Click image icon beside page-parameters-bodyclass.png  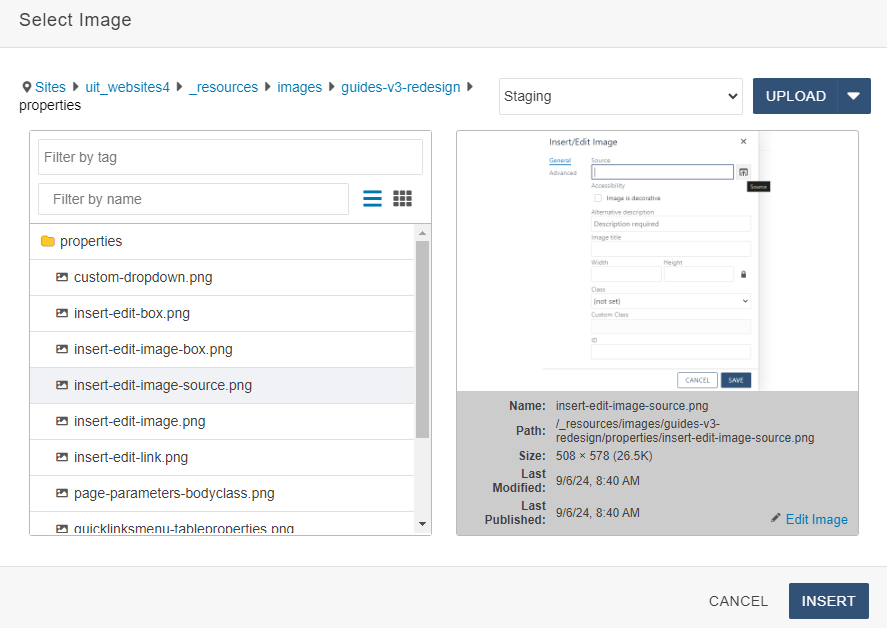[62, 493]
